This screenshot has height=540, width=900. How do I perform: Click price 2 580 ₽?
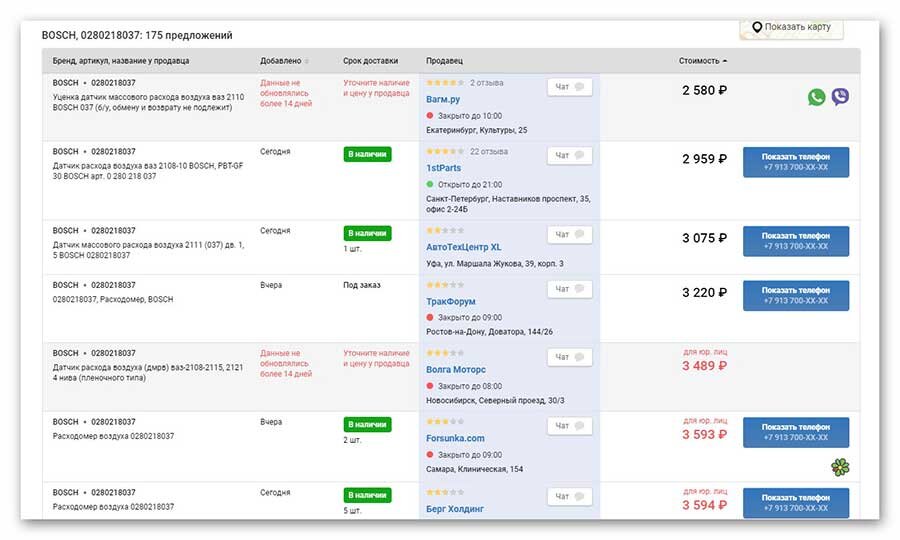(x=704, y=91)
